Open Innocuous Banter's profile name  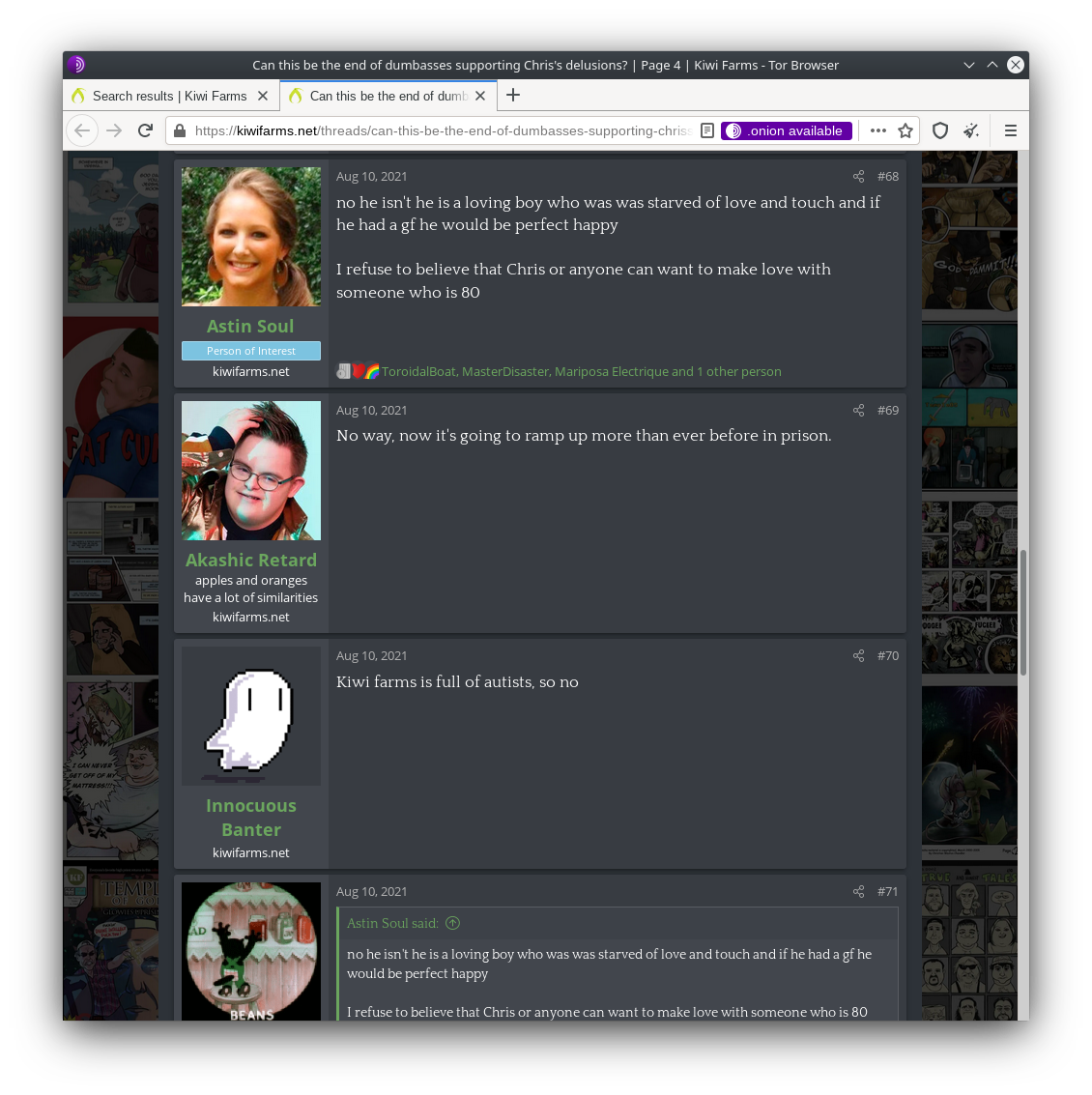point(250,818)
